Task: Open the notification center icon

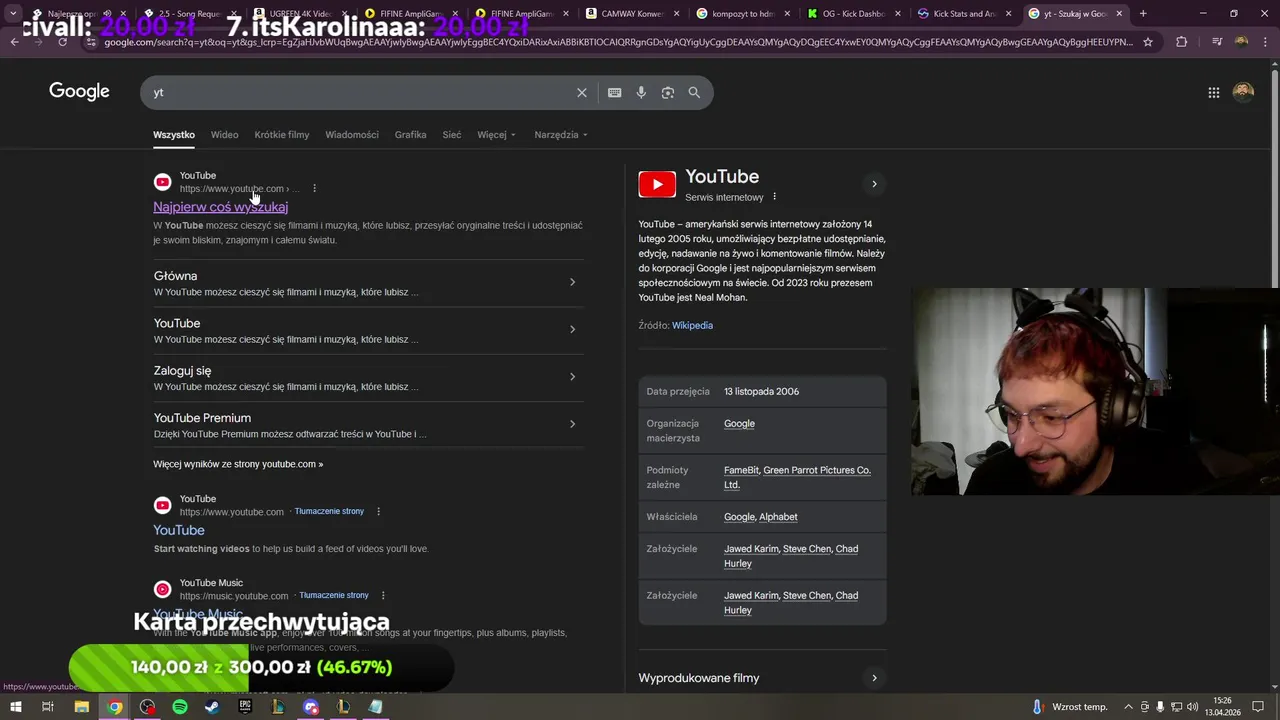Action: coord(1258,707)
